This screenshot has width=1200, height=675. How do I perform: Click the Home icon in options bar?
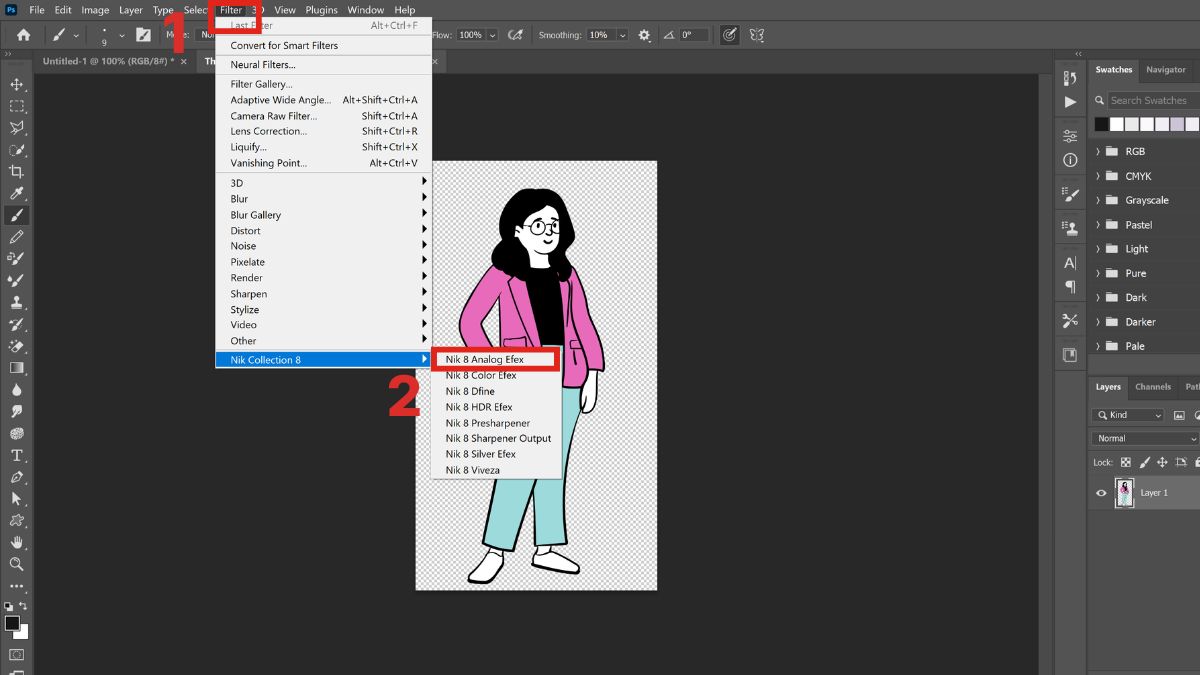point(23,35)
